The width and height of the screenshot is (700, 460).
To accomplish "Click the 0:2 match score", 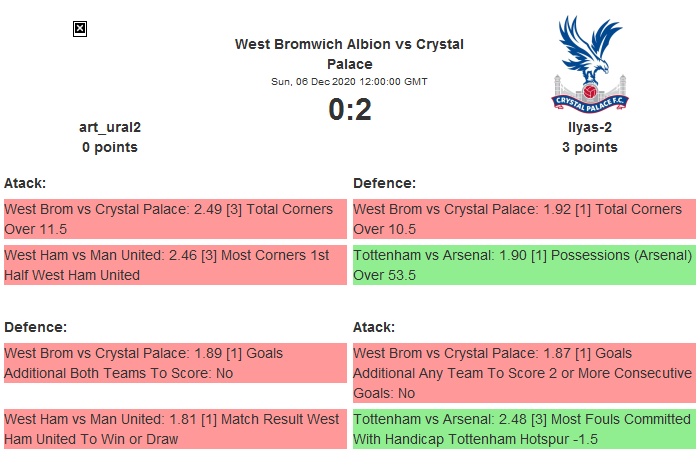I will 349,109.
